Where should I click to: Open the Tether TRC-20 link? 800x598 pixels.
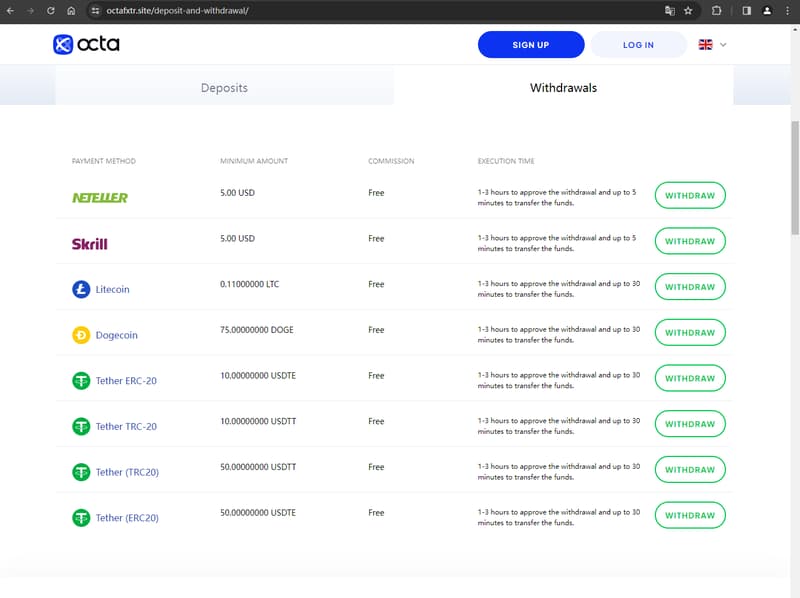(x=126, y=427)
